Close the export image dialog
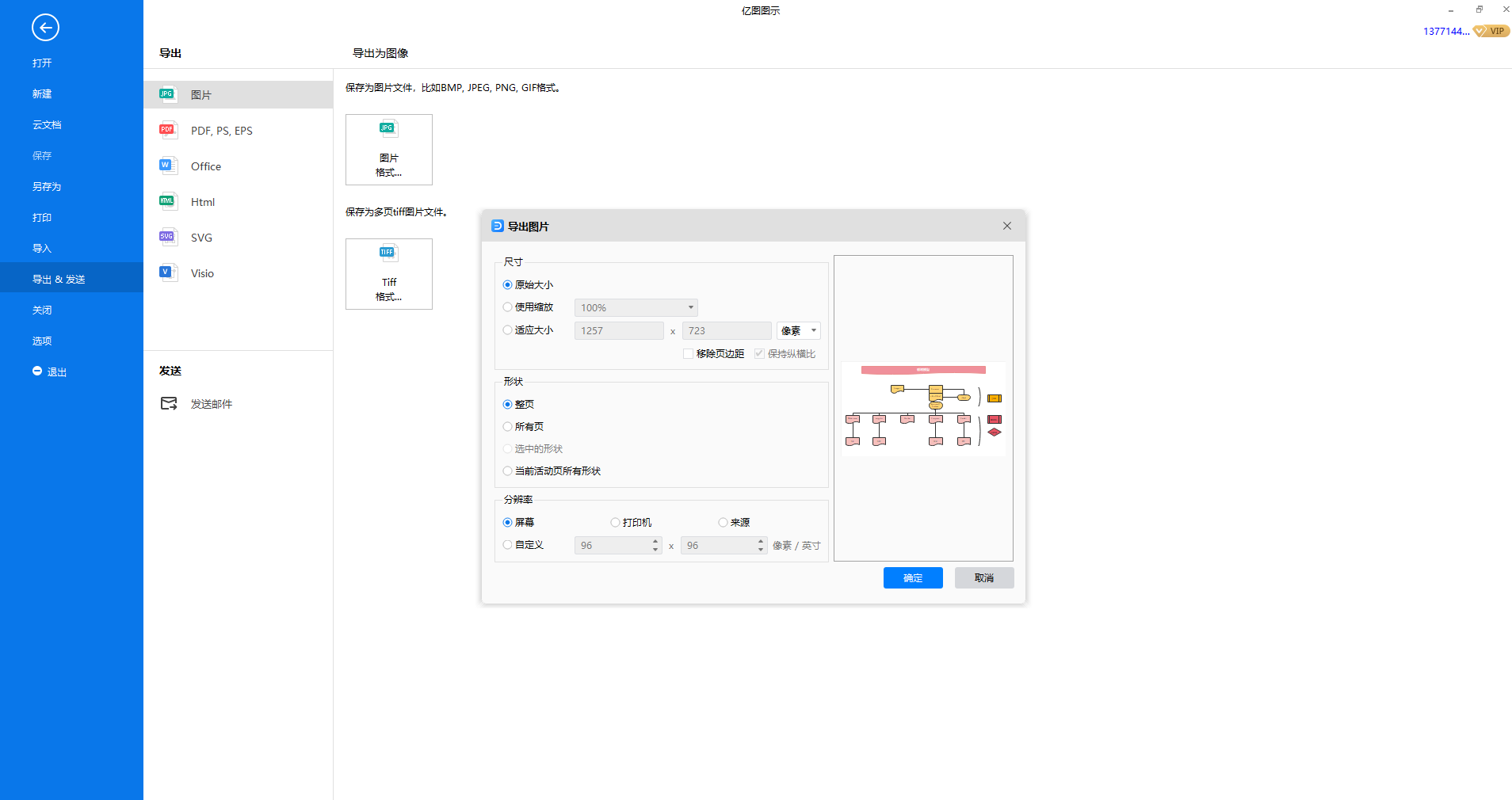 (x=1007, y=226)
